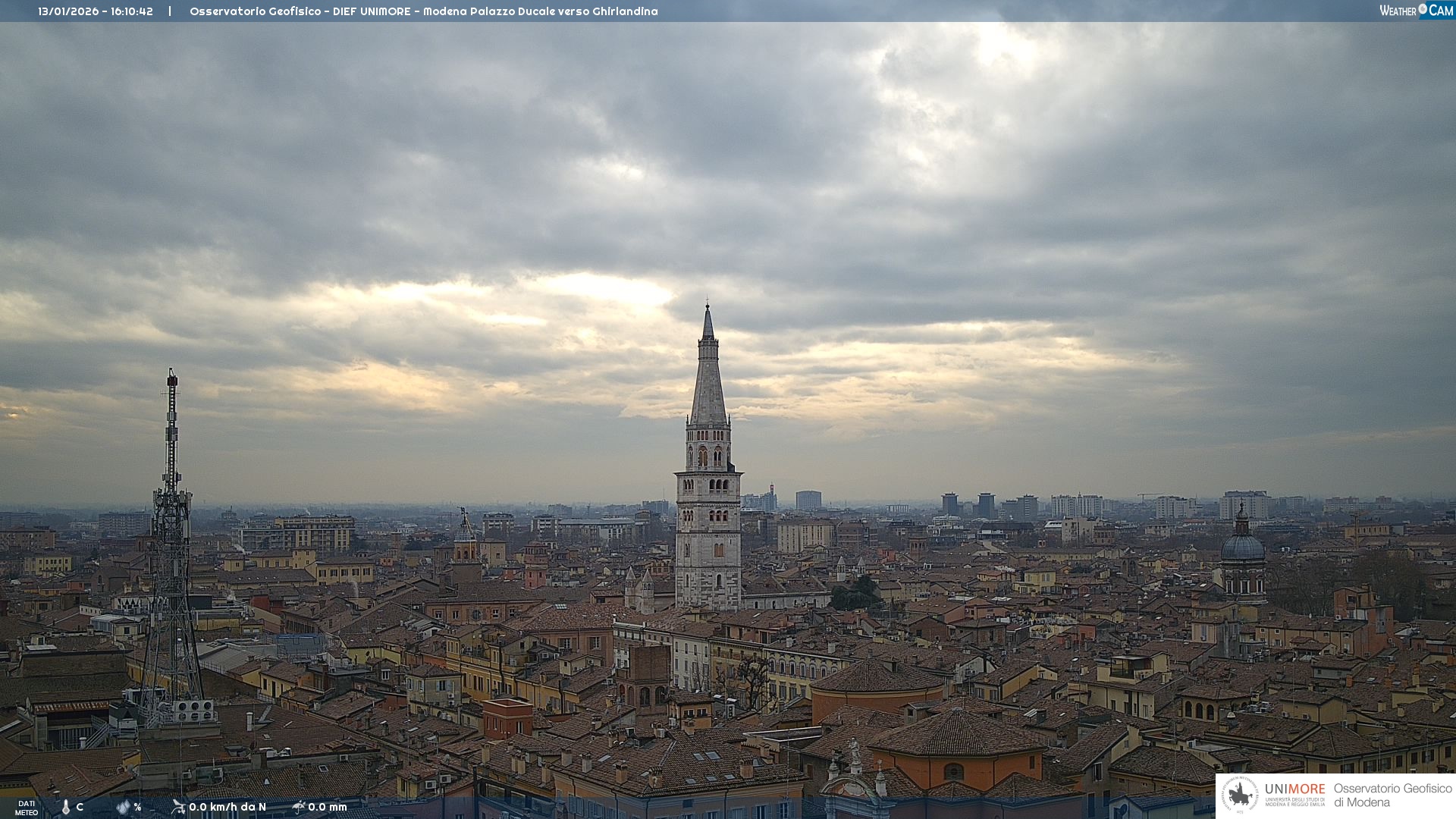
Task: Click the Osservatorio Geofisico DIEF UNIMORE title
Action: click(423, 11)
